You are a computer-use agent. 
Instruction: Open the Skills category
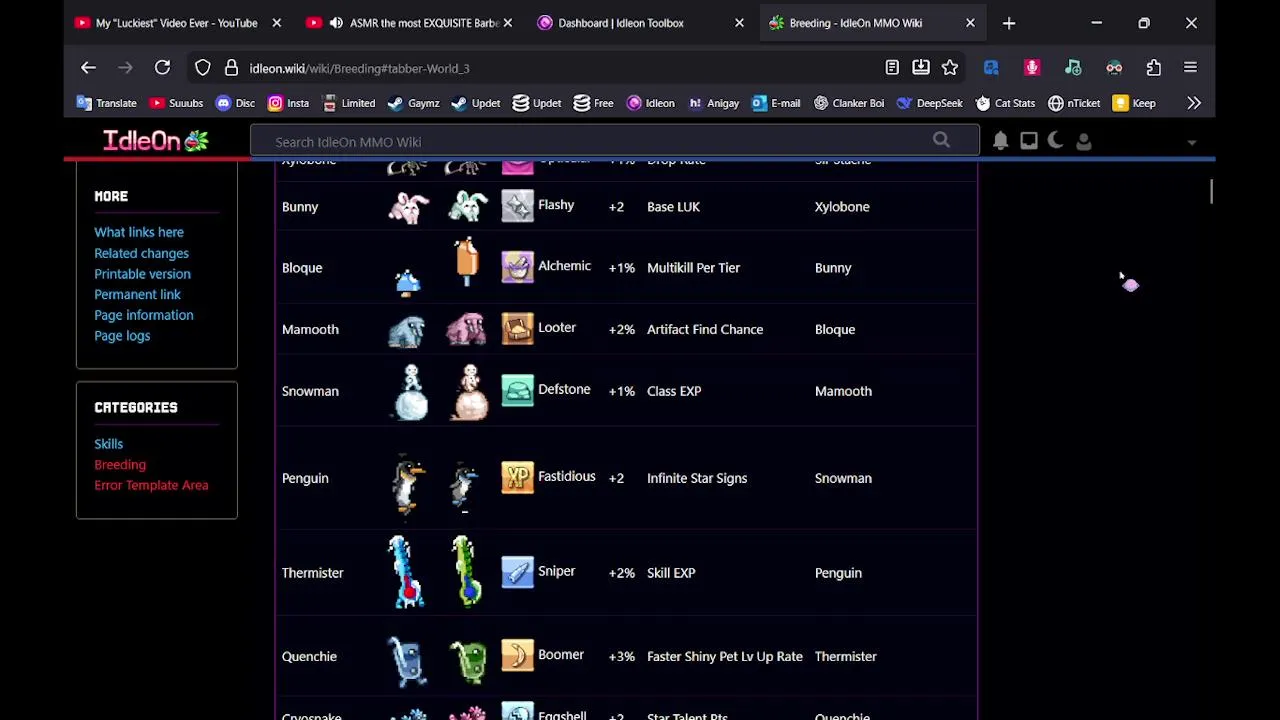pos(108,444)
